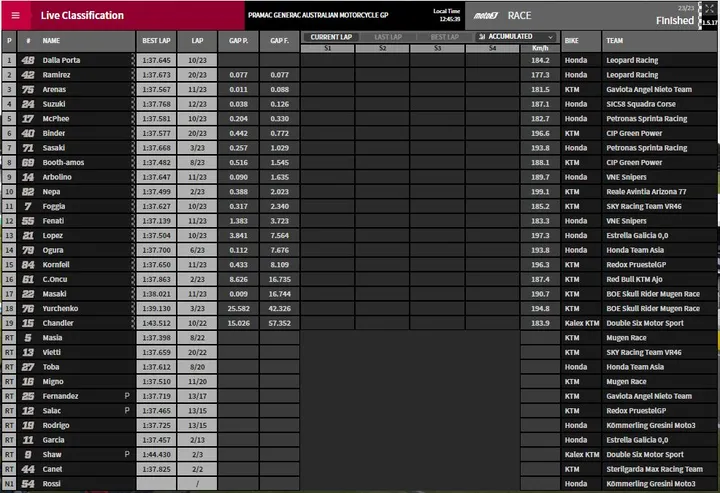
Task: Click gap to first value 57.352
Action: coord(280,323)
